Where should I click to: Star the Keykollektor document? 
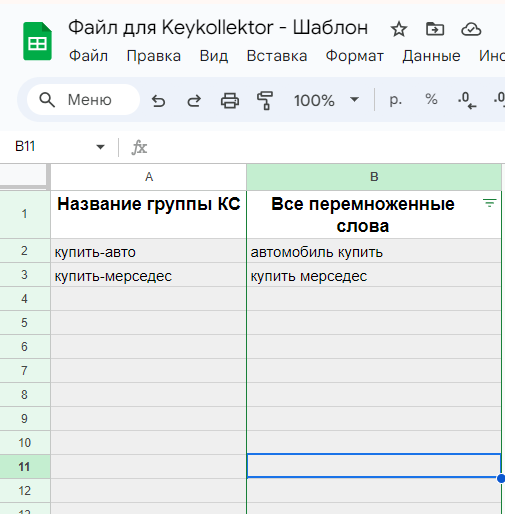pos(399,29)
